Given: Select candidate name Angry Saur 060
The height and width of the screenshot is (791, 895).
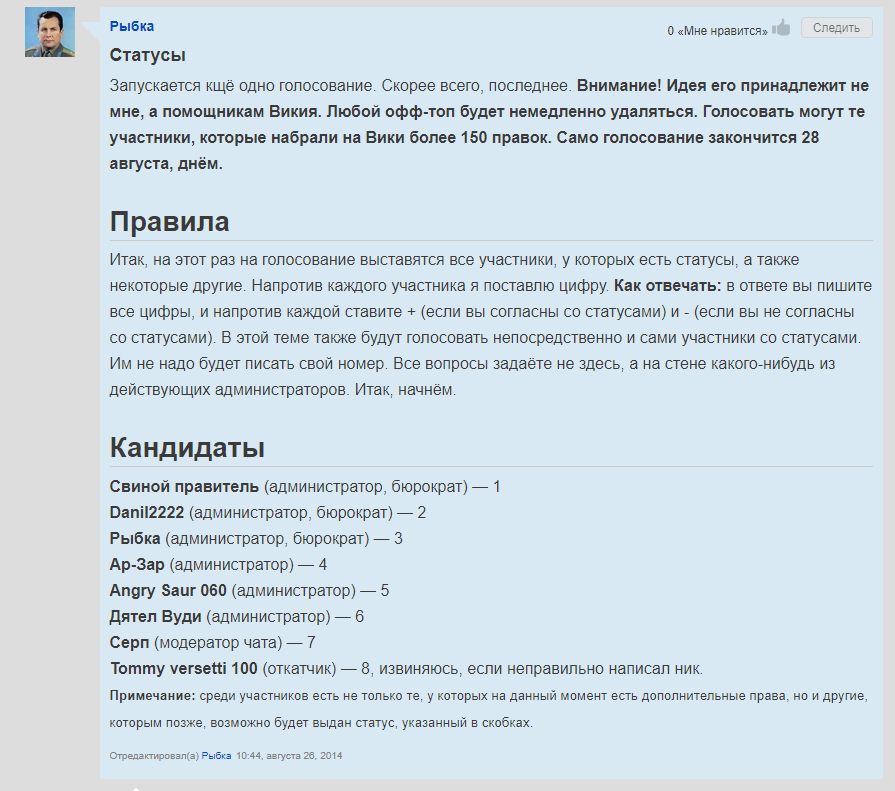Looking at the screenshot, I should click(168, 591).
